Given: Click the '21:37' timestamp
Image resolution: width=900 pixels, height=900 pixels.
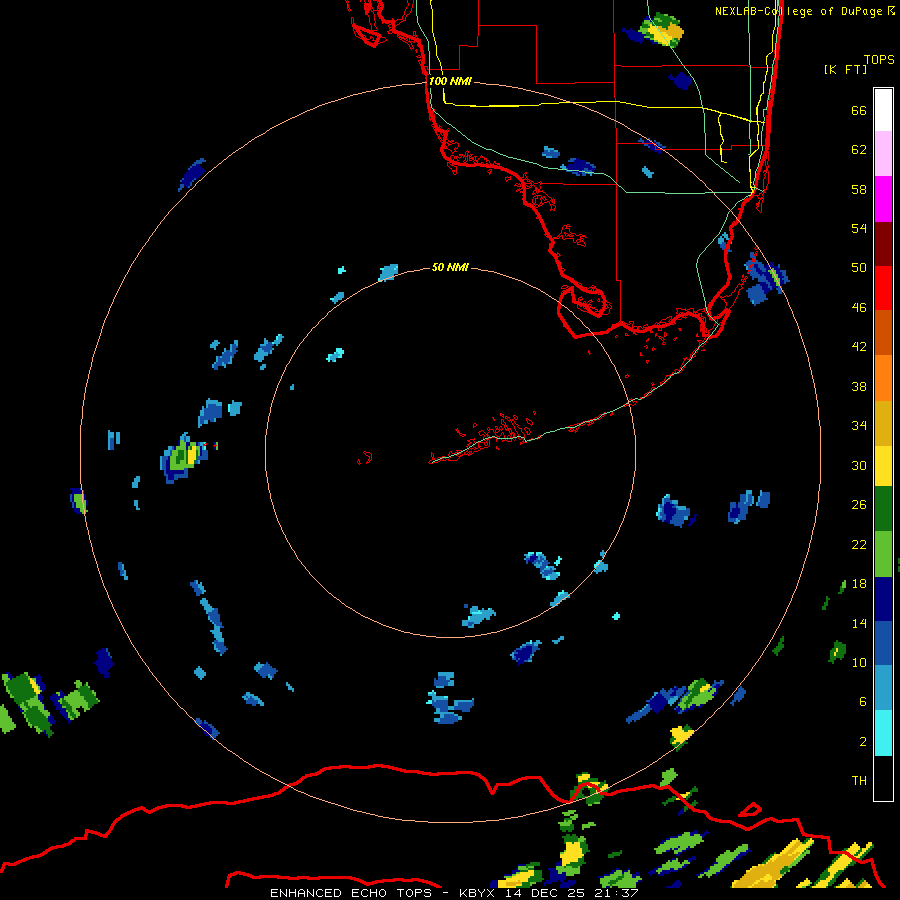Looking at the screenshot, I should coord(616,893).
